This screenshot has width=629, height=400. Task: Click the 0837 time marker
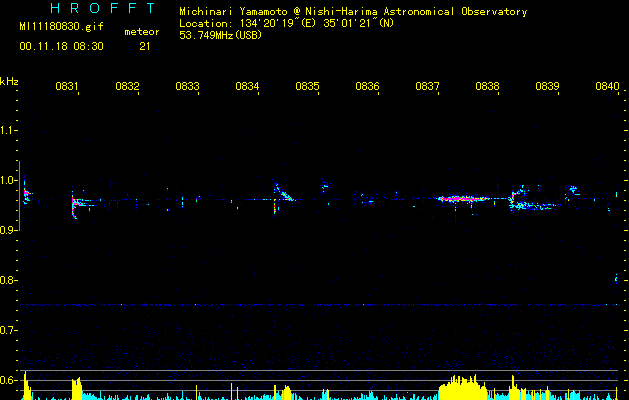point(427,86)
